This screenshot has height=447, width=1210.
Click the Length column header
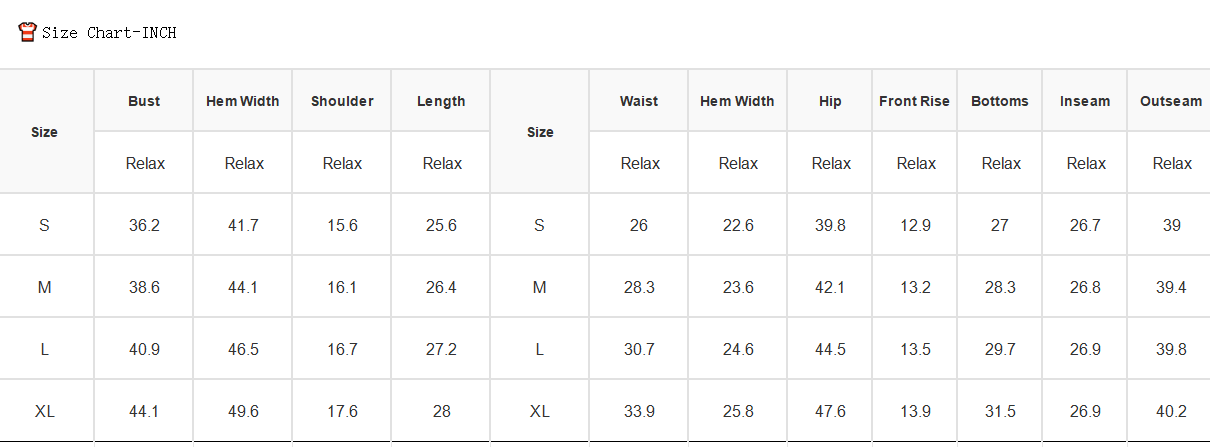[x=441, y=101]
